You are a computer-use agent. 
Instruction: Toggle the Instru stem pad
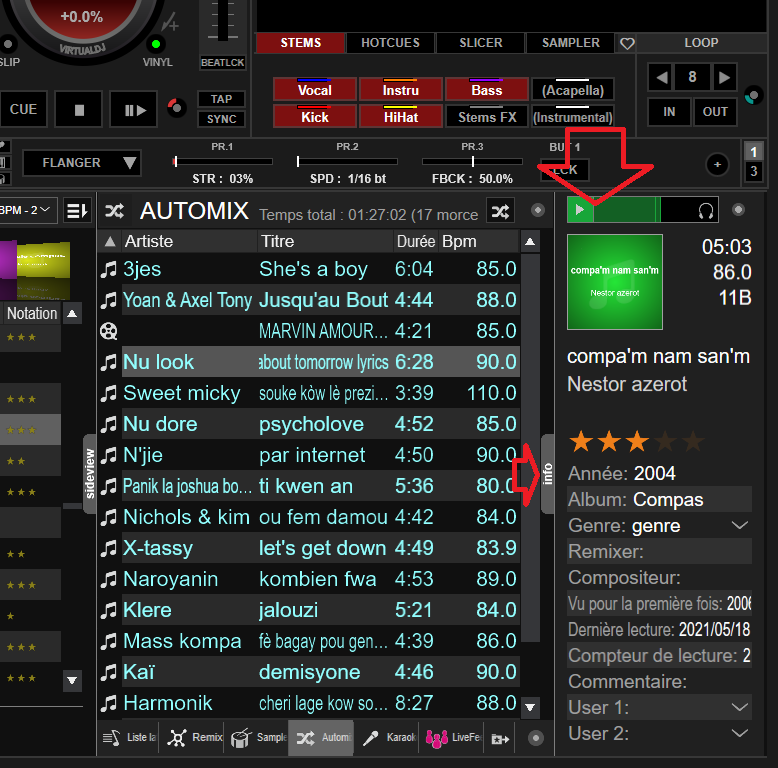tap(400, 90)
